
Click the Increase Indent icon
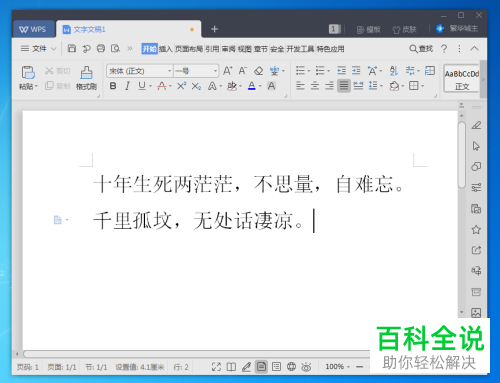[356, 70]
